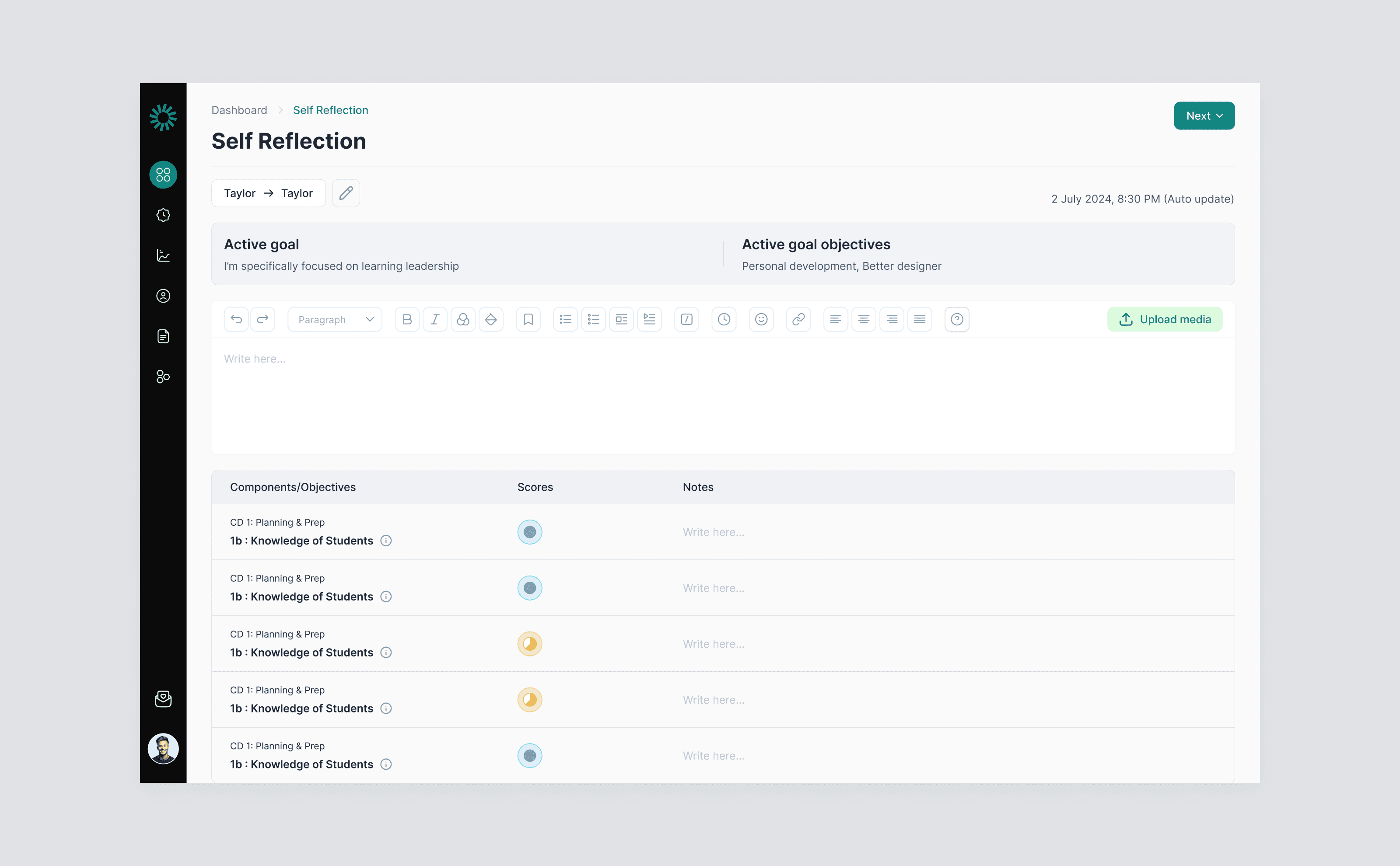Open the clock badge icon in sidebar
Image resolution: width=1400 pixels, height=866 pixels.
pos(163,215)
